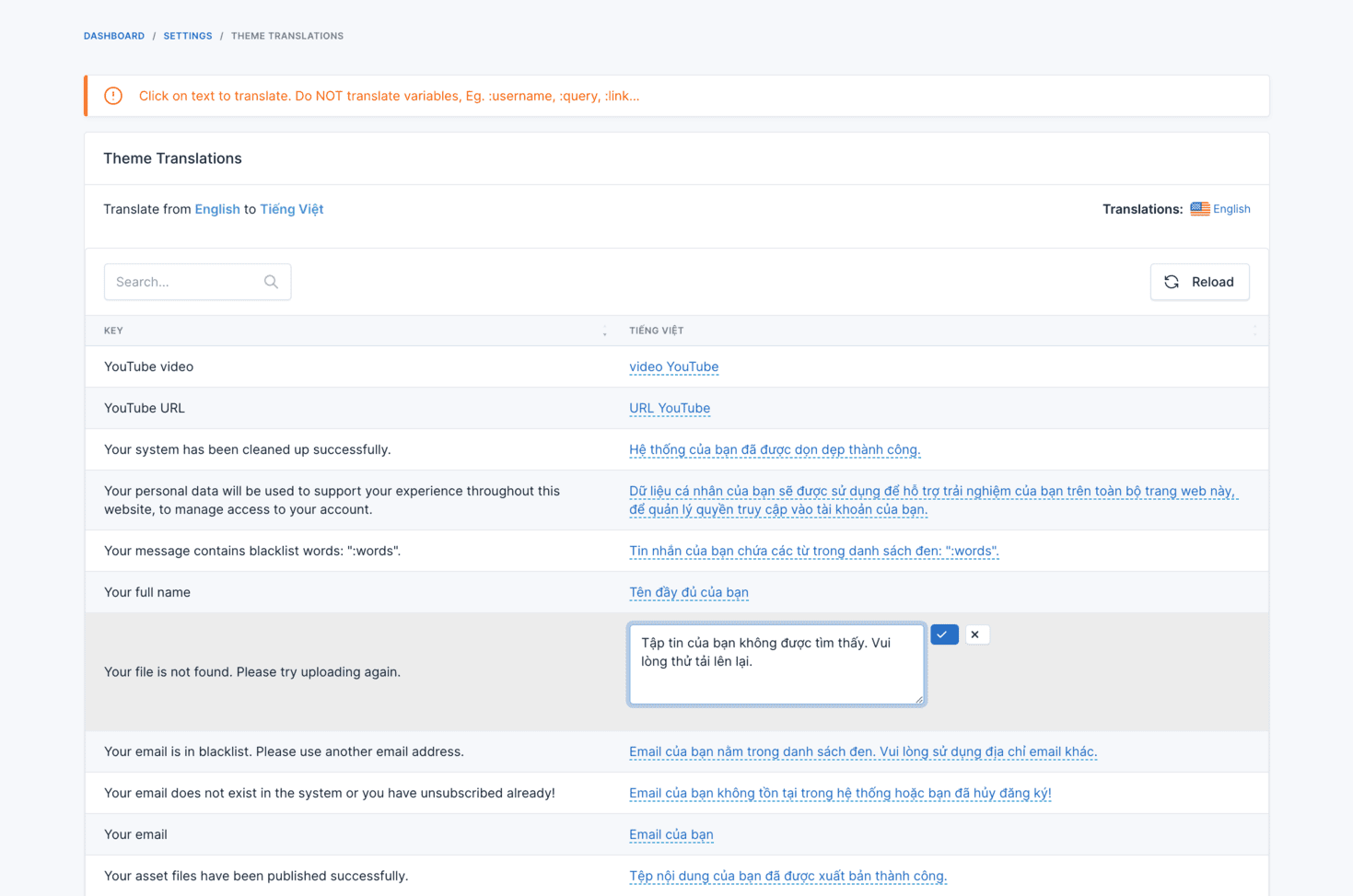The image size is (1353, 896).
Task: Edit the 'video YouTube' translation
Action: pos(673,367)
